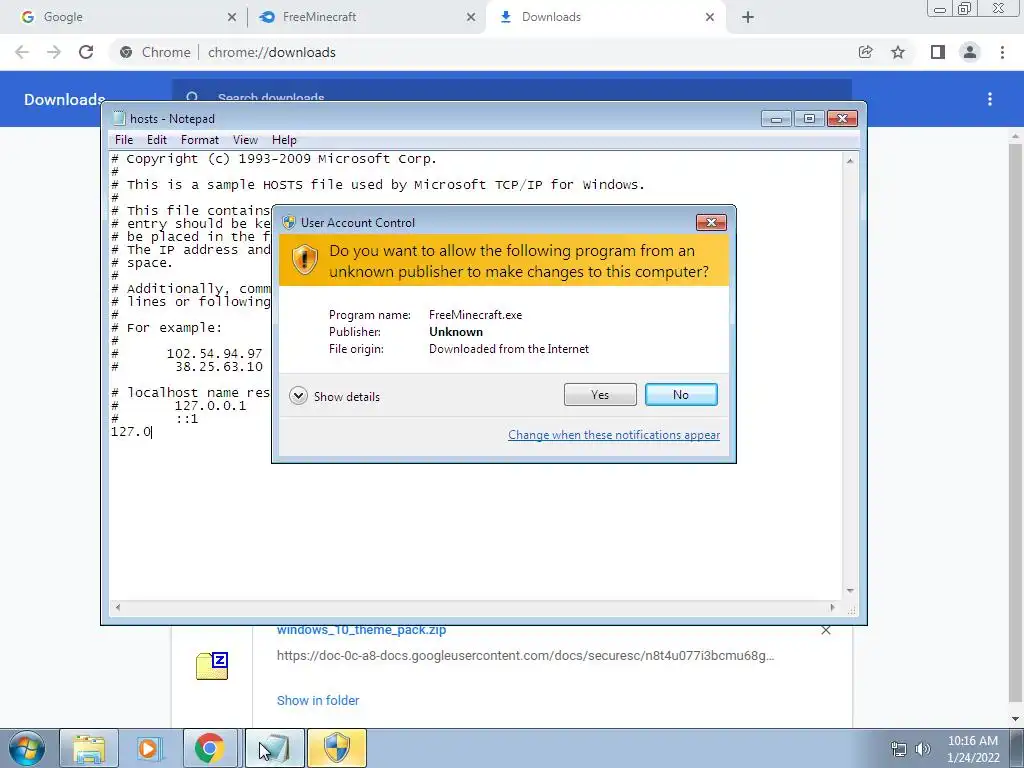The width and height of the screenshot is (1024, 768).
Task: Open Chrome profile avatar
Action: (970, 52)
